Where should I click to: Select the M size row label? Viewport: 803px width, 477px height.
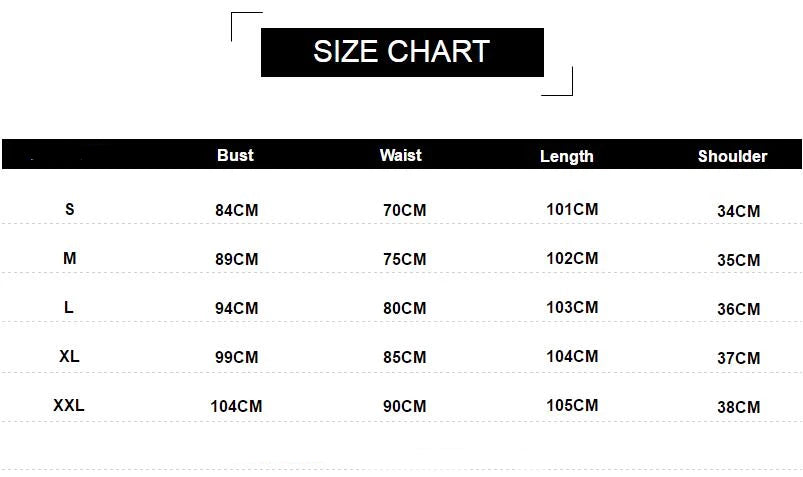(x=69, y=258)
